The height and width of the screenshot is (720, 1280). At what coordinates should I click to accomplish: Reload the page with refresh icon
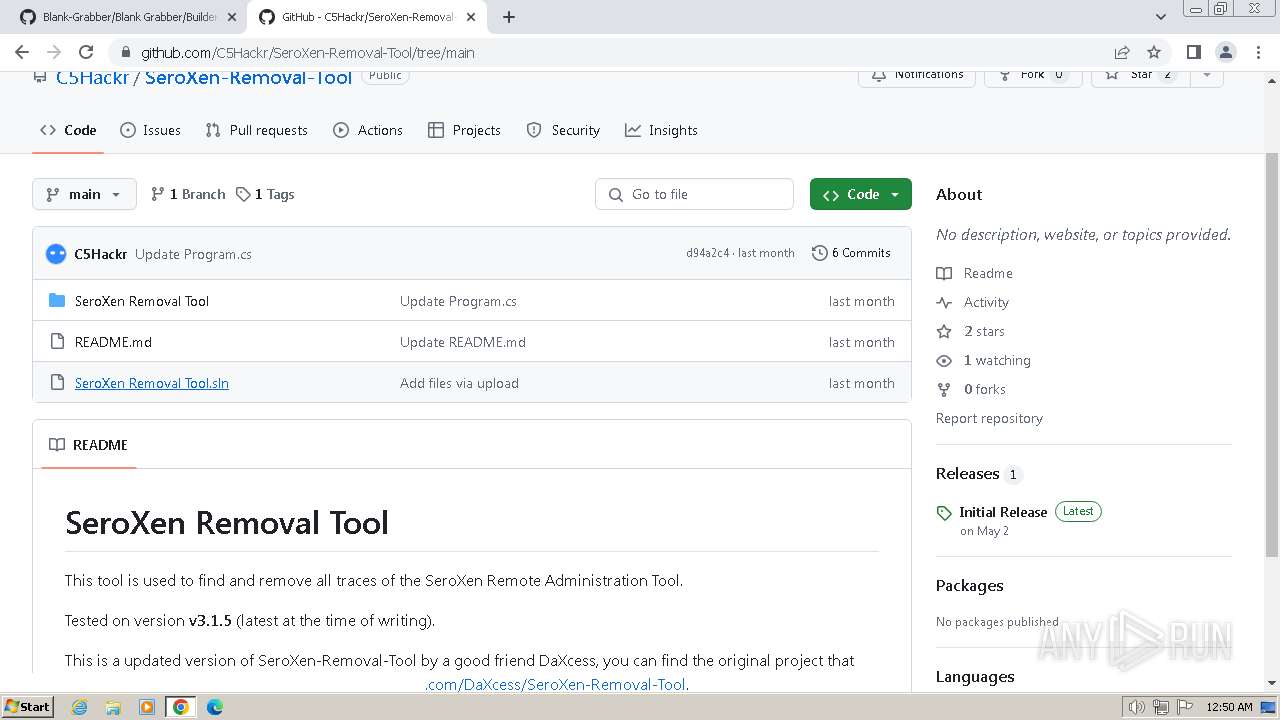tap(86, 52)
